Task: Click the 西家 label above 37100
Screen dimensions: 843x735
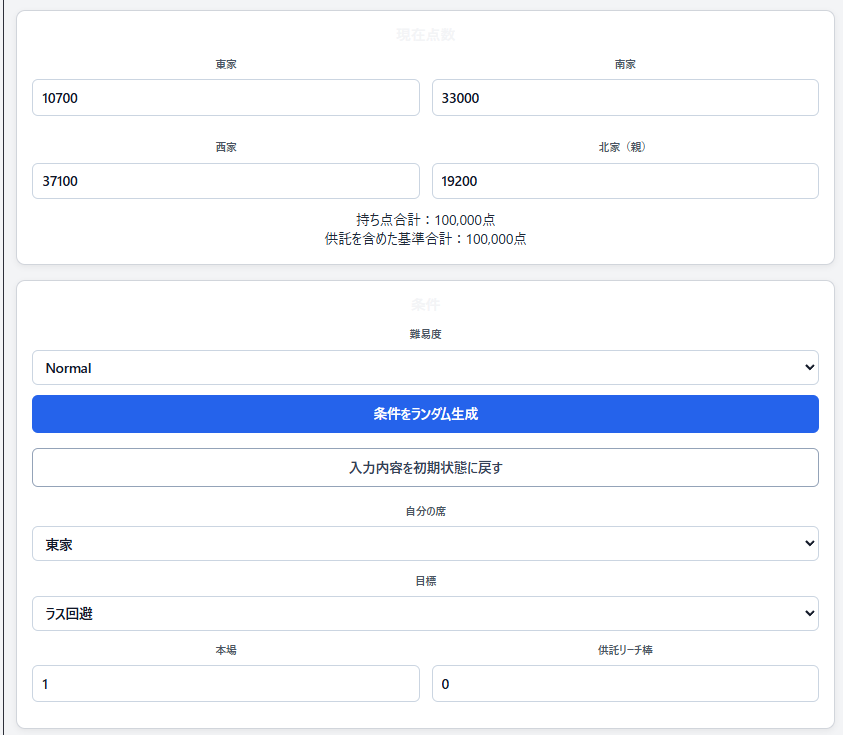Action: tap(226, 147)
